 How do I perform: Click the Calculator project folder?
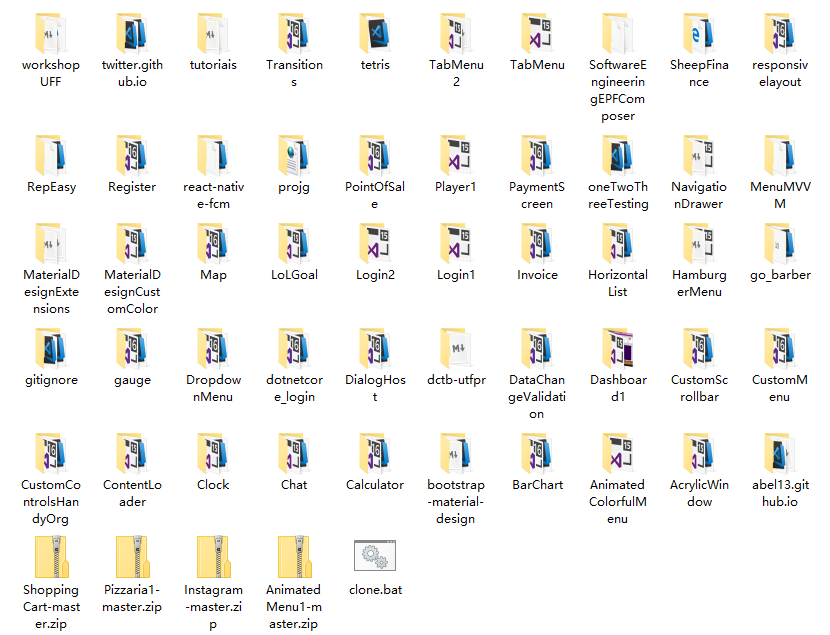coord(375,453)
